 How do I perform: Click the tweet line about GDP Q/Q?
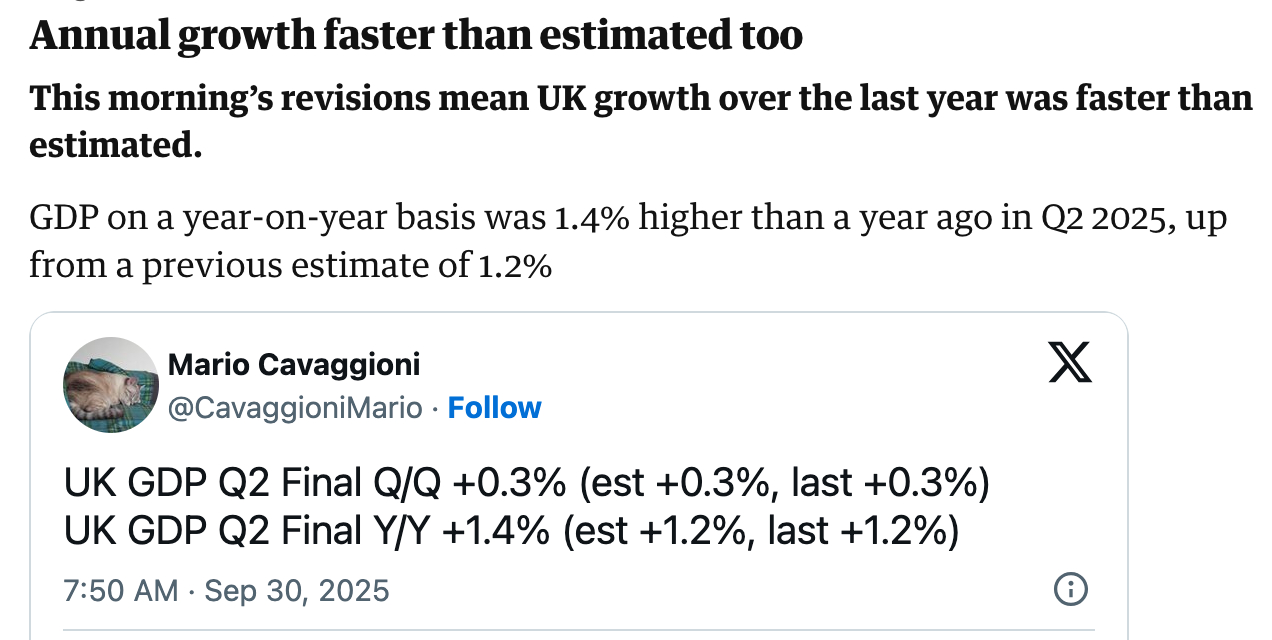pyautogui.click(x=525, y=484)
